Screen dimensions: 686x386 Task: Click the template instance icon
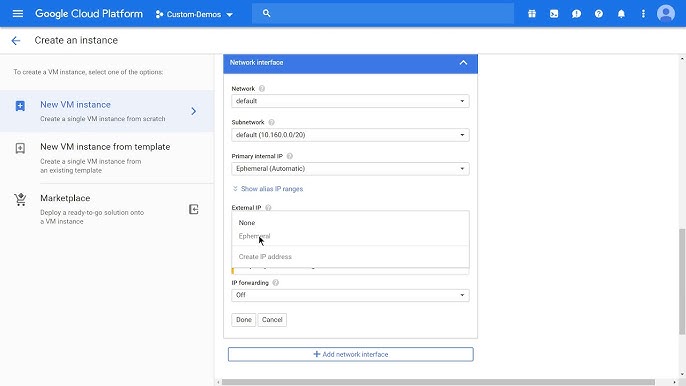coord(20,148)
